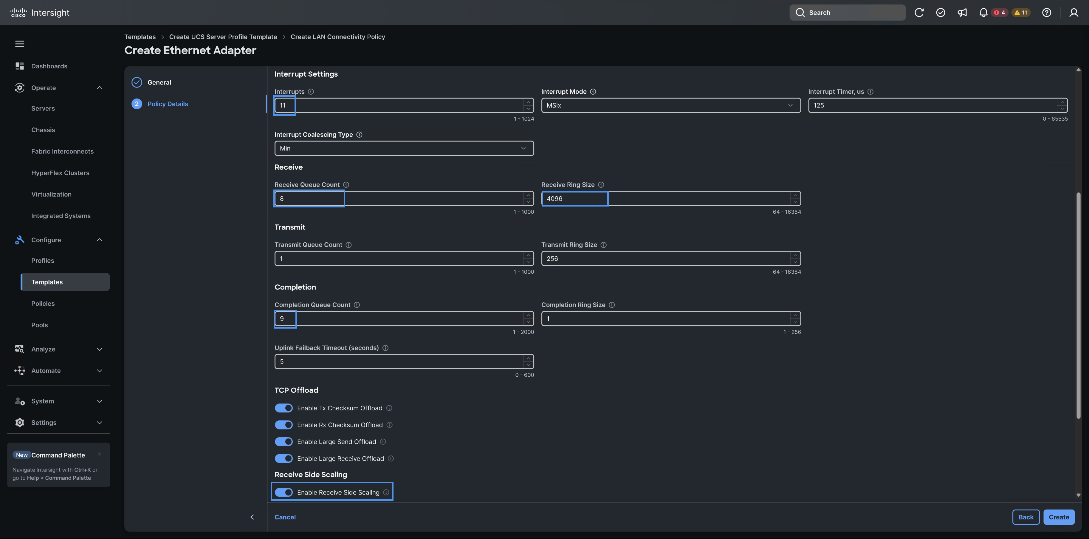Show info tooltip for Interrupts
This screenshot has width=1089, height=539.
(310, 92)
